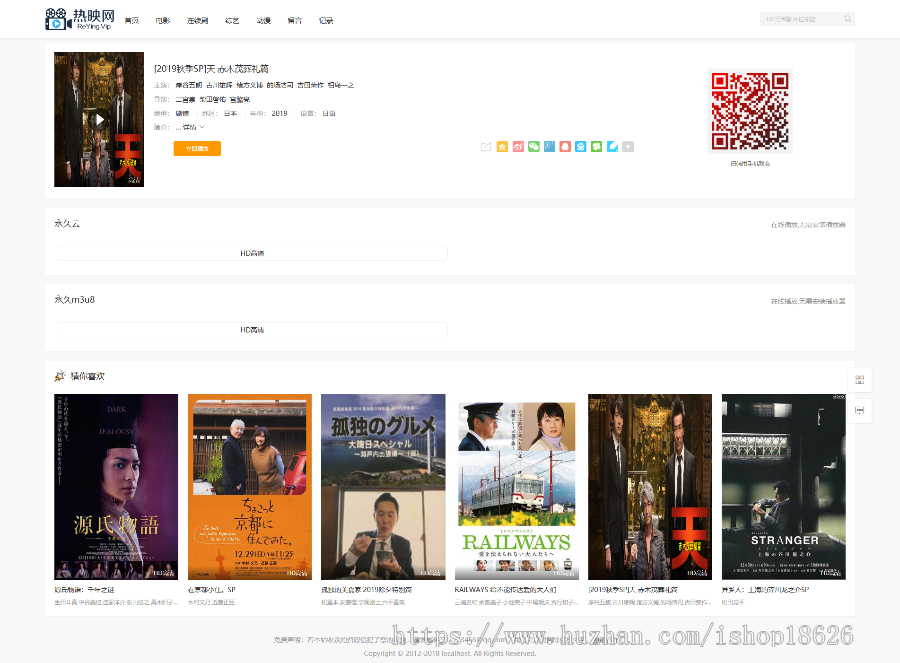Share the movie via the WeChat icon
Viewport: 900px width, 663px height.
534,146
